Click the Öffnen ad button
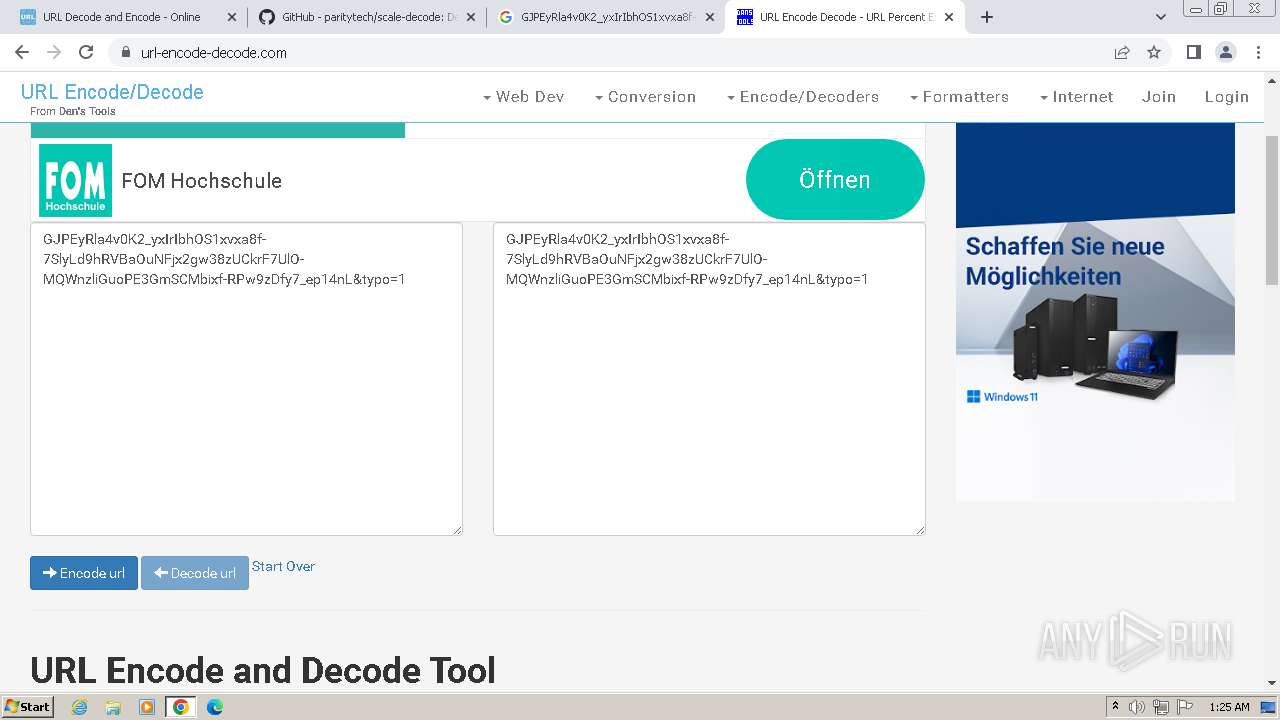Image resolution: width=1280 pixels, height=720 pixels. (835, 180)
